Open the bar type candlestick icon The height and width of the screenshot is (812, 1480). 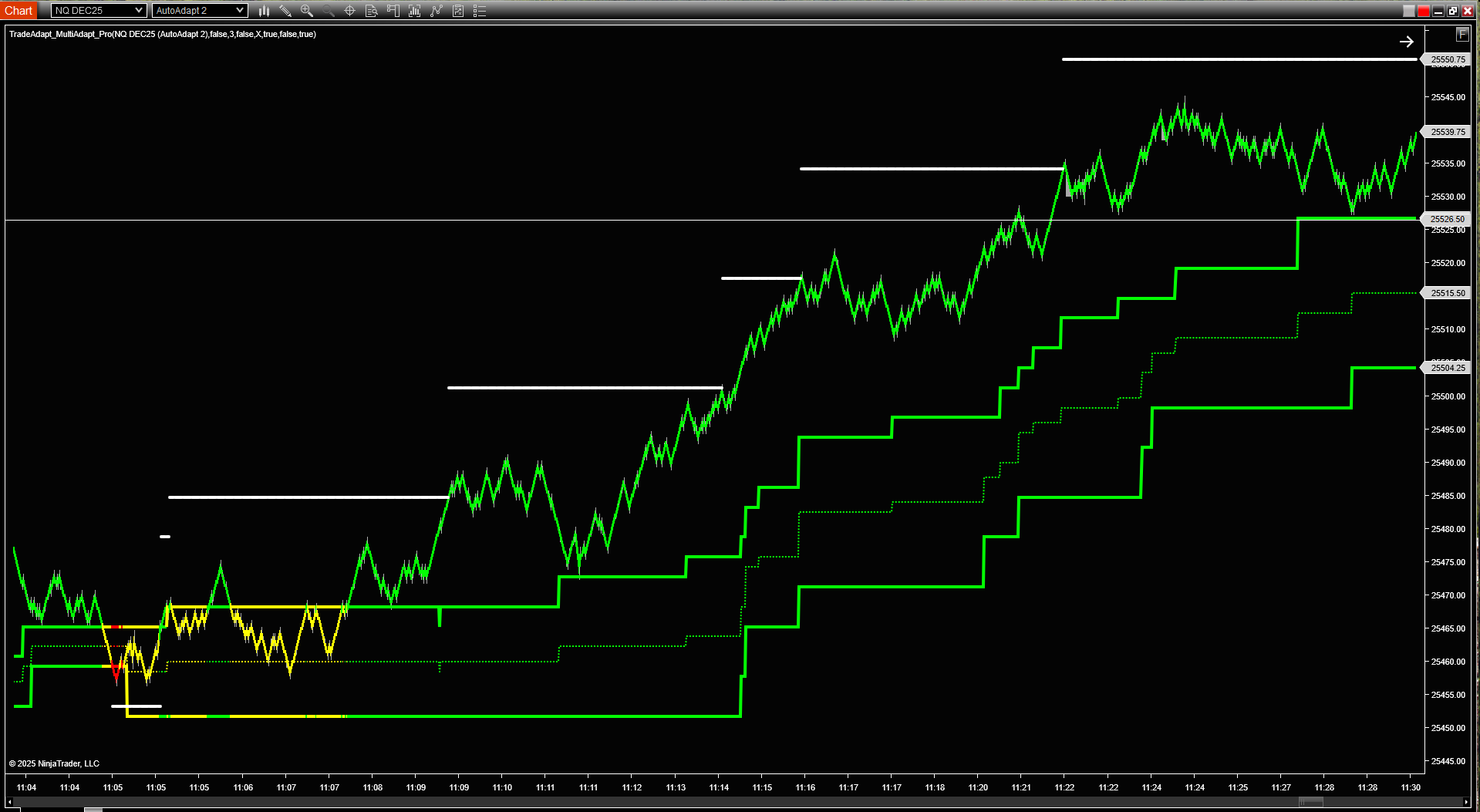point(264,11)
